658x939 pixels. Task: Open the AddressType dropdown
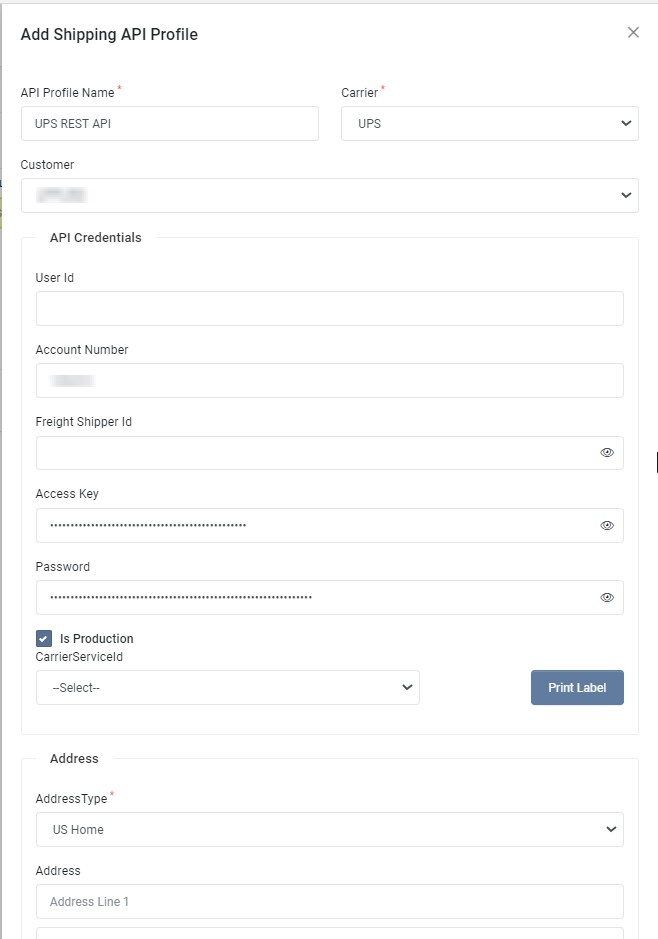tap(329, 829)
